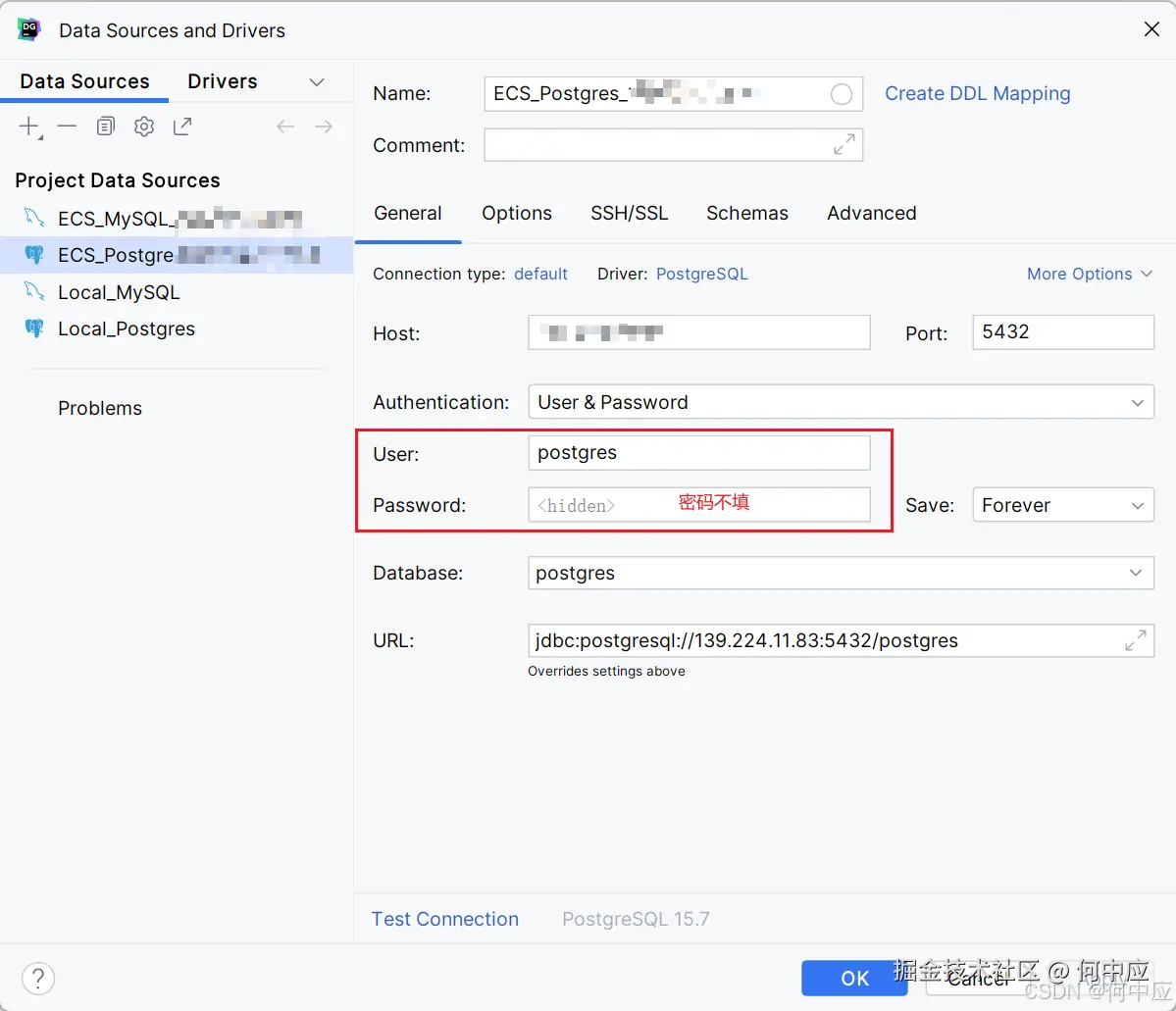
Task: Click the PostgreSQL driver link
Action: (702, 274)
